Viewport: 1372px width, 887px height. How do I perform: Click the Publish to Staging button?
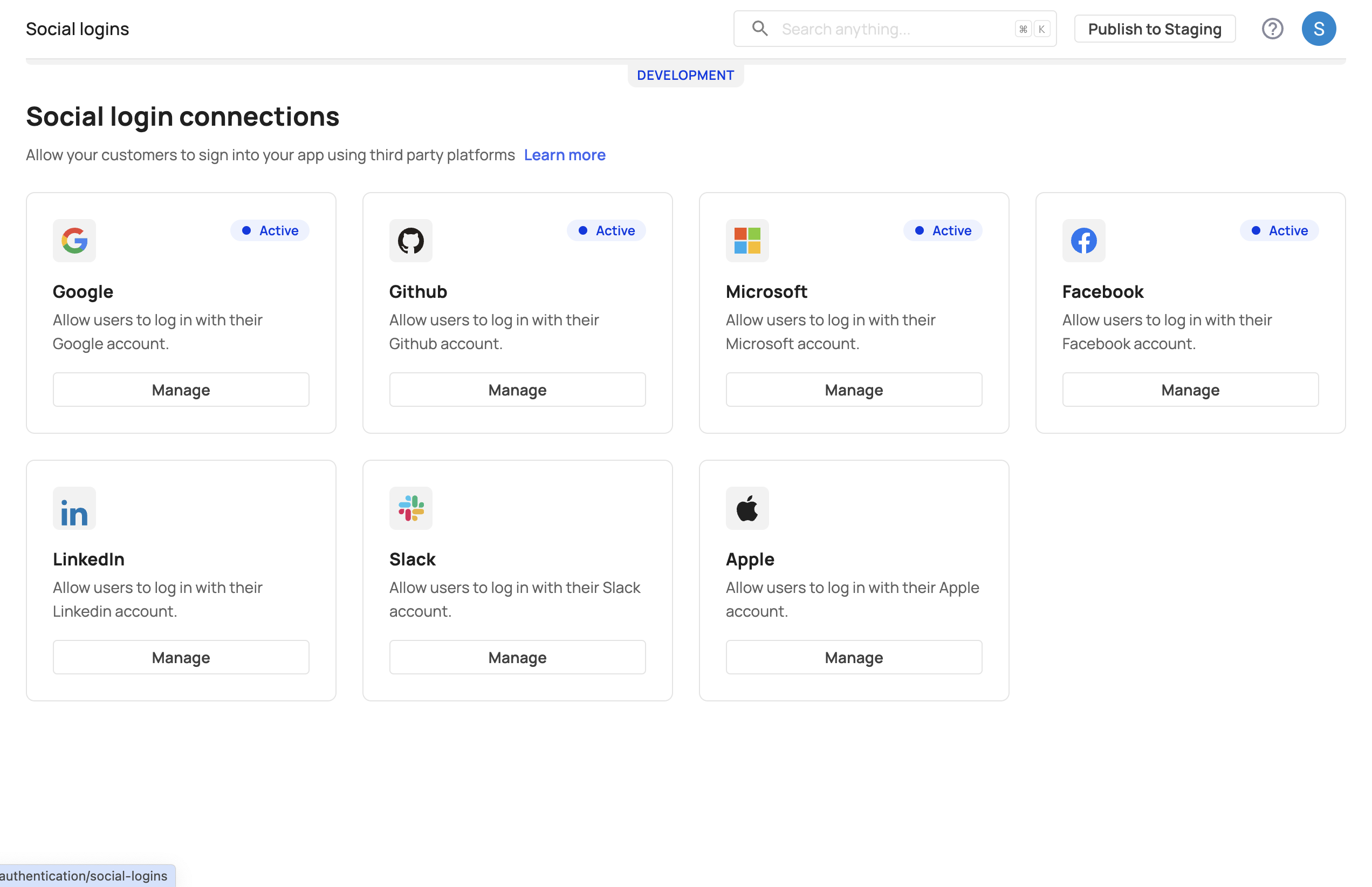1154,29
